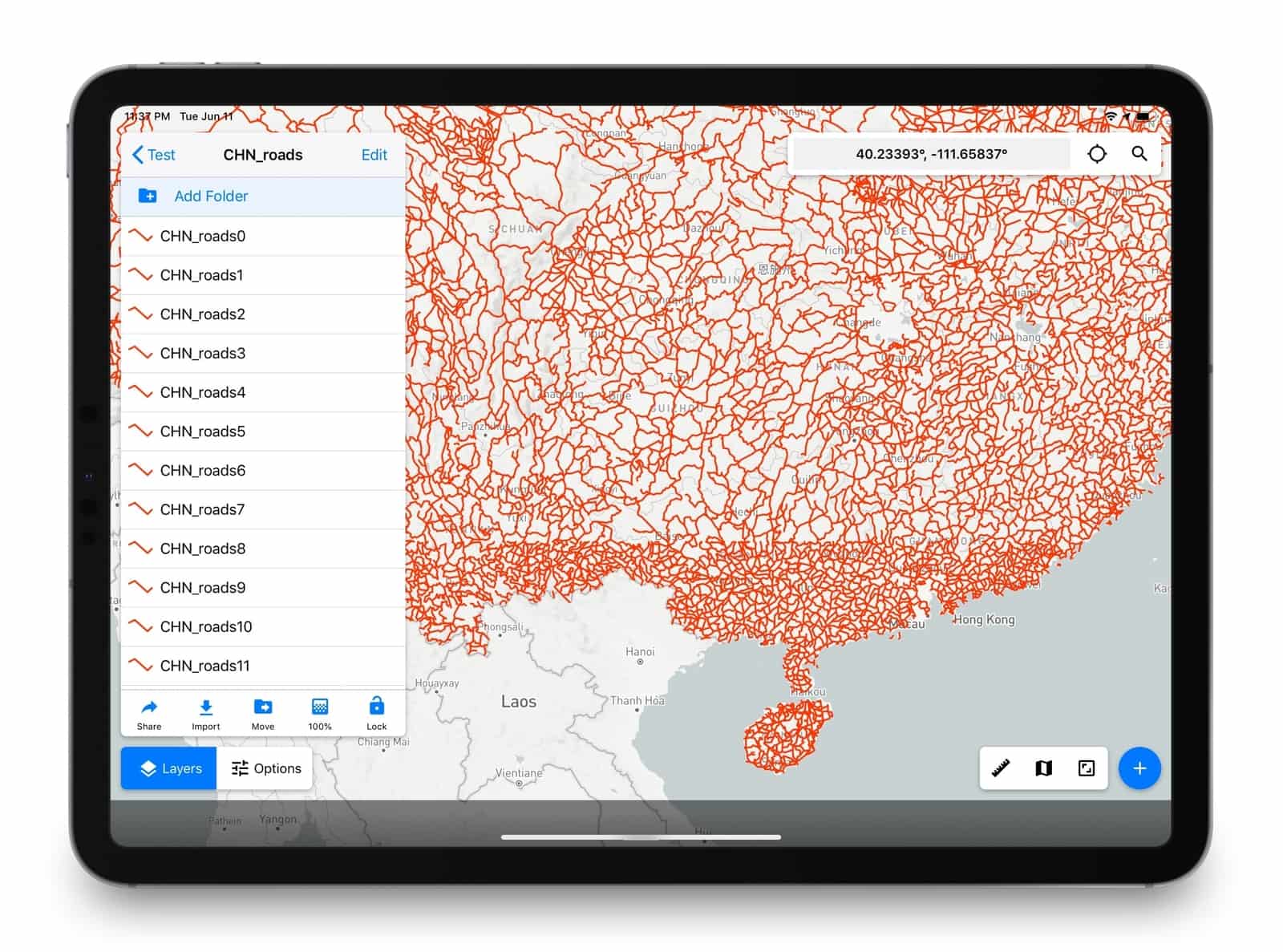1283x952 pixels.
Task: Tap the Share icon below the layer list
Action: point(148,714)
